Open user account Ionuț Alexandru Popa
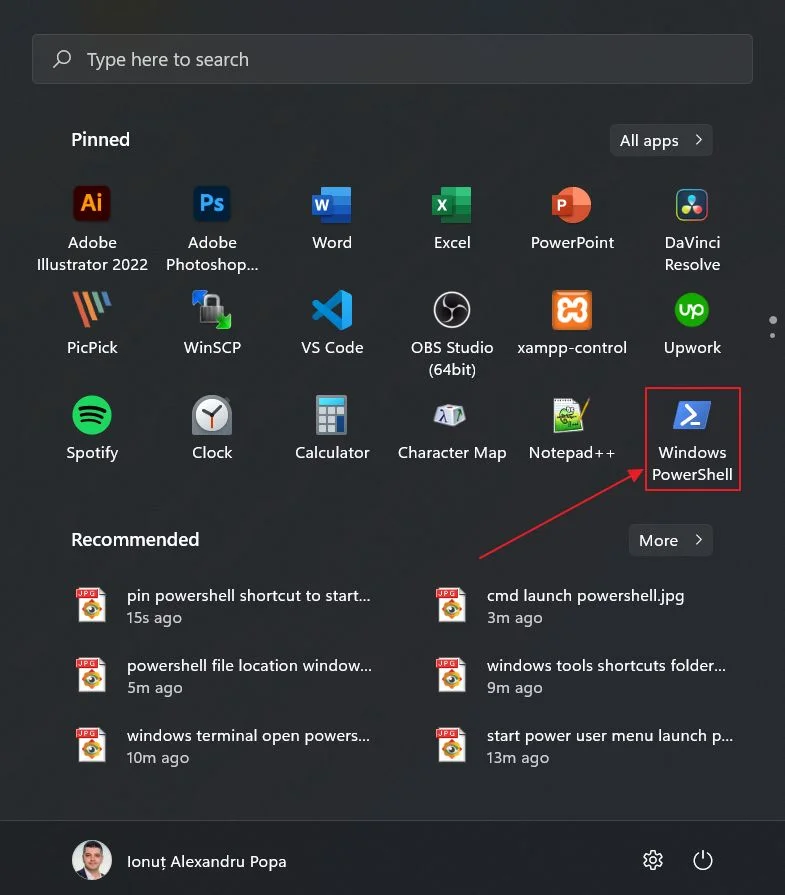785x895 pixels. click(179, 860)
